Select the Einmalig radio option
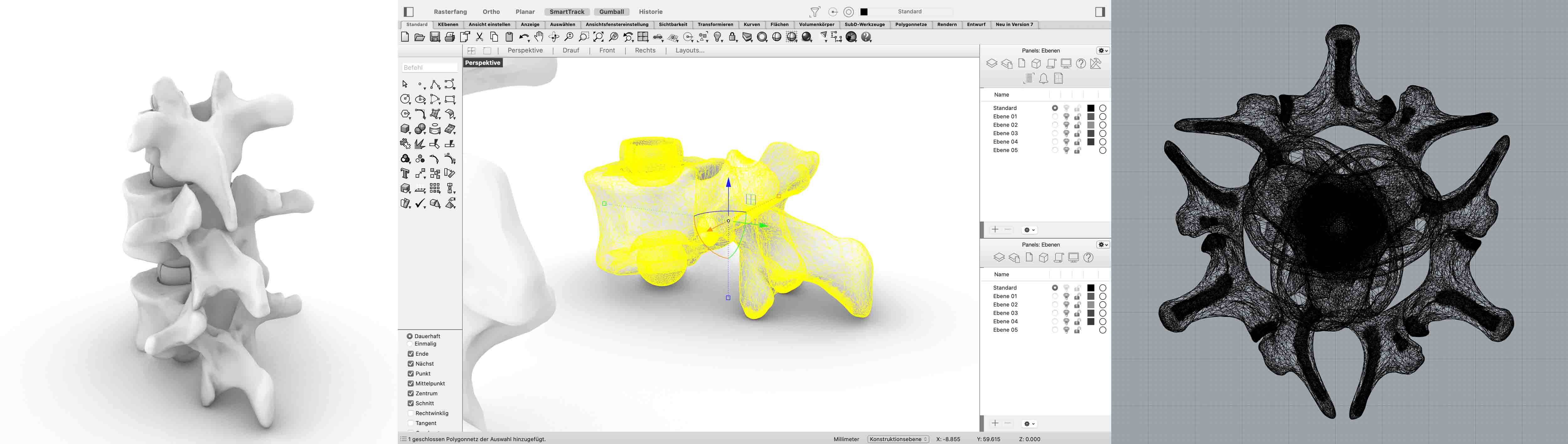 point(410,344)
